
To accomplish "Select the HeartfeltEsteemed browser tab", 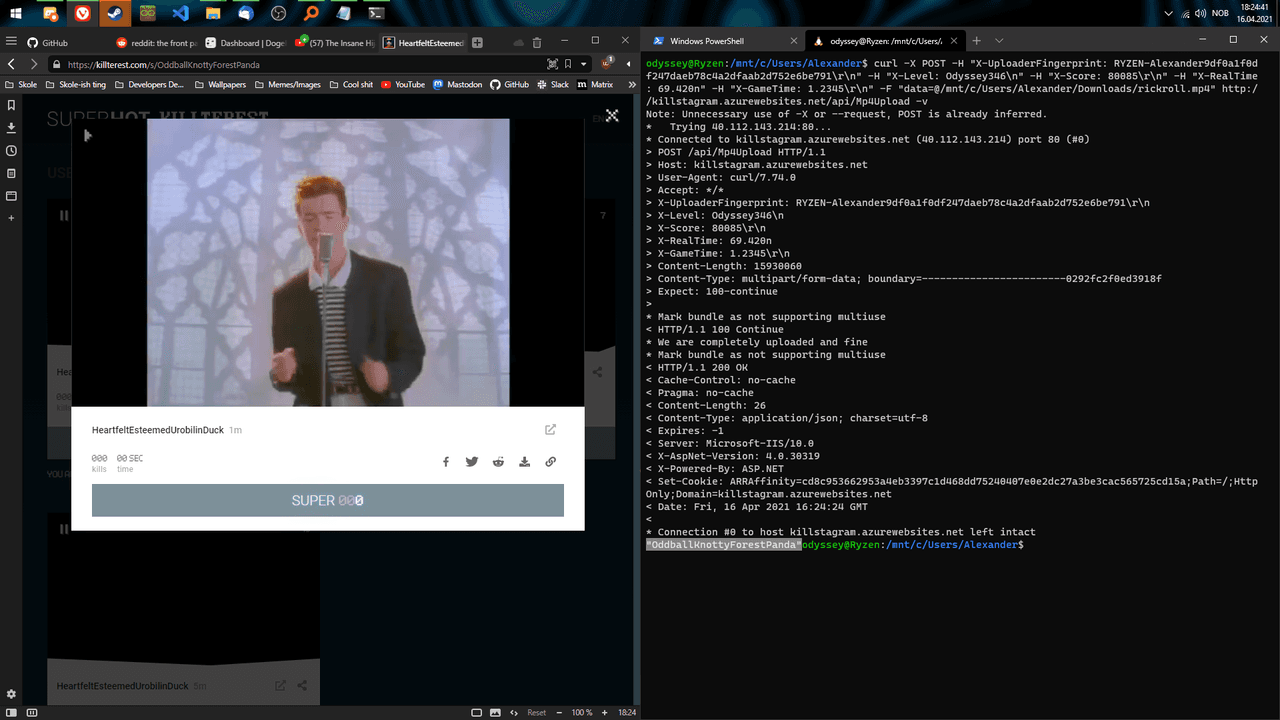I will coord(424,43).
